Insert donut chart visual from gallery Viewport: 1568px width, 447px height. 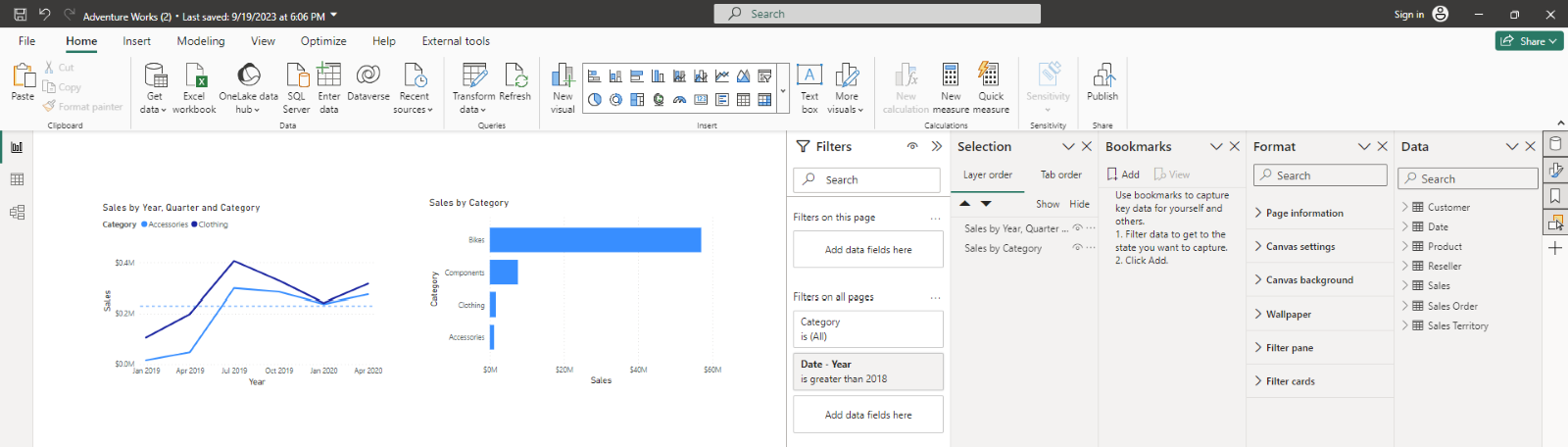(x=615, y=99)
